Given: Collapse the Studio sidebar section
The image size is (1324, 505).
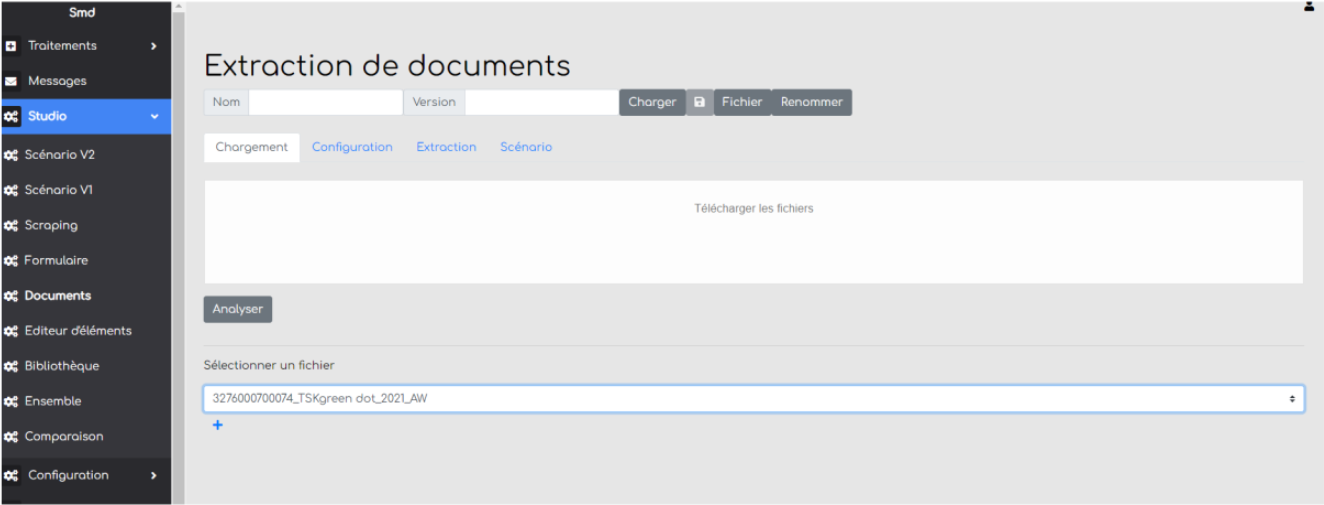Looking at the screenshot, I should [154, 117].
